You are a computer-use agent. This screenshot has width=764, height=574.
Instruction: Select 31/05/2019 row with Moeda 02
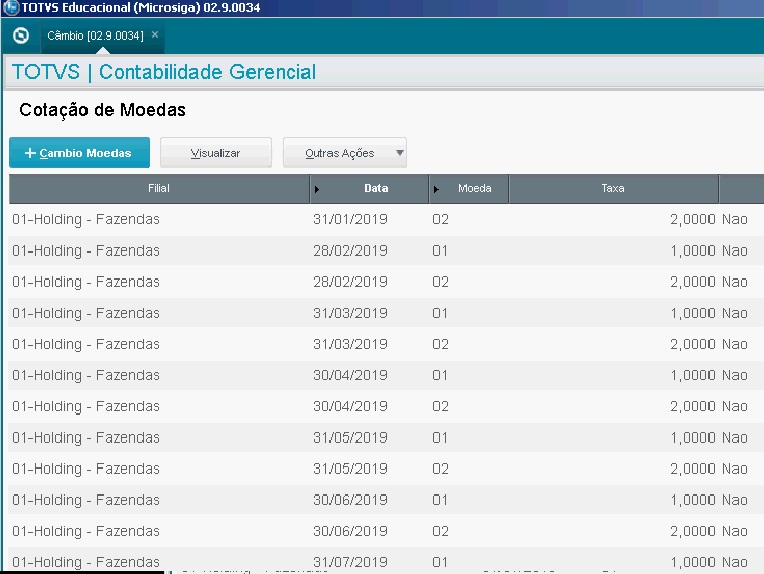386,469
